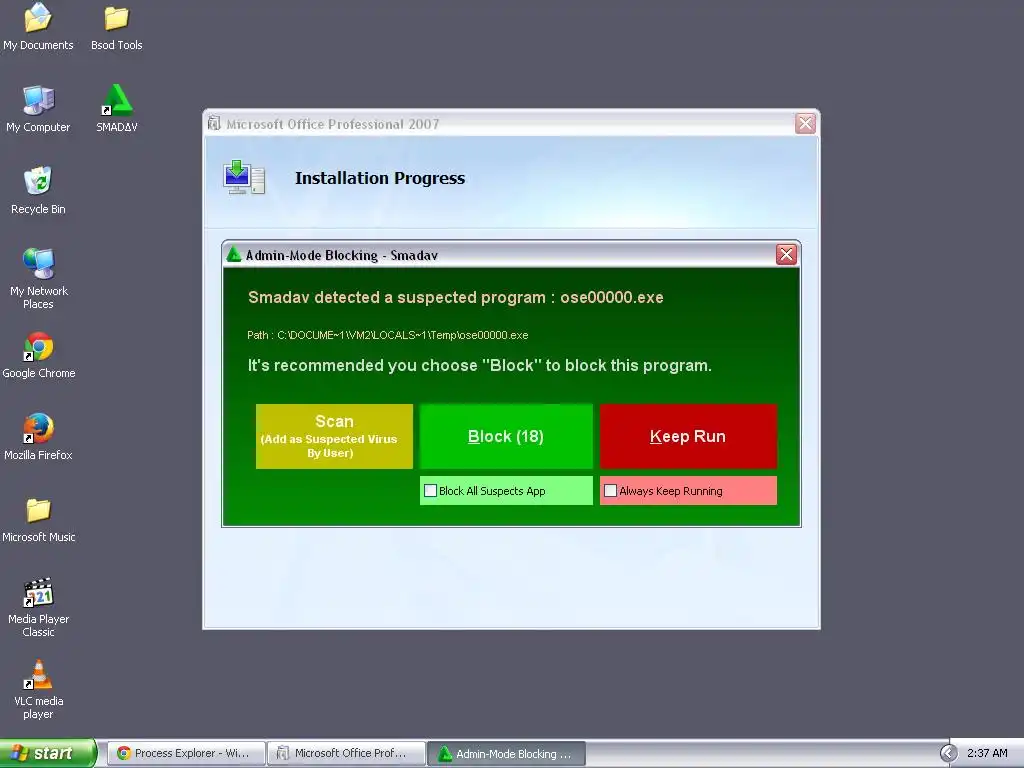The image size is (1024, 768).
Task: Launch the Mozilla Firefox desktop shortcut
Action: (38, 436)
